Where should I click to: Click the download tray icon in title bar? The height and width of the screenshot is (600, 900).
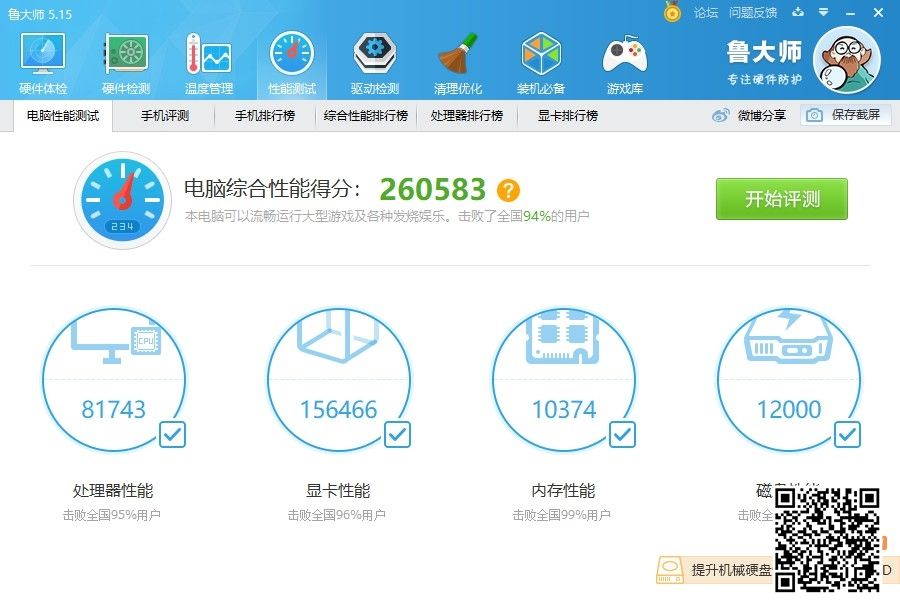point(797,12)
